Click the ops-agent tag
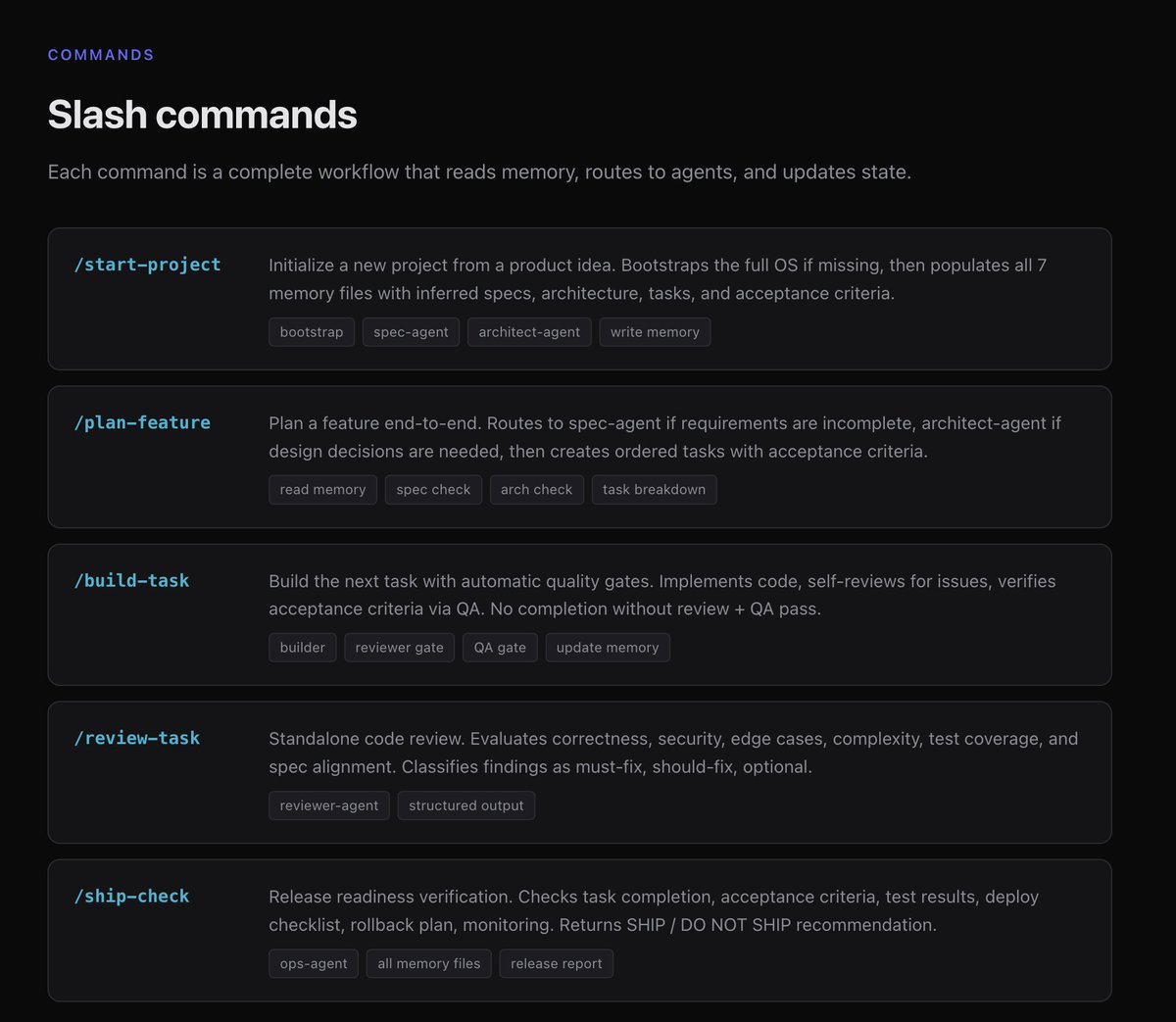 point(314,963)
